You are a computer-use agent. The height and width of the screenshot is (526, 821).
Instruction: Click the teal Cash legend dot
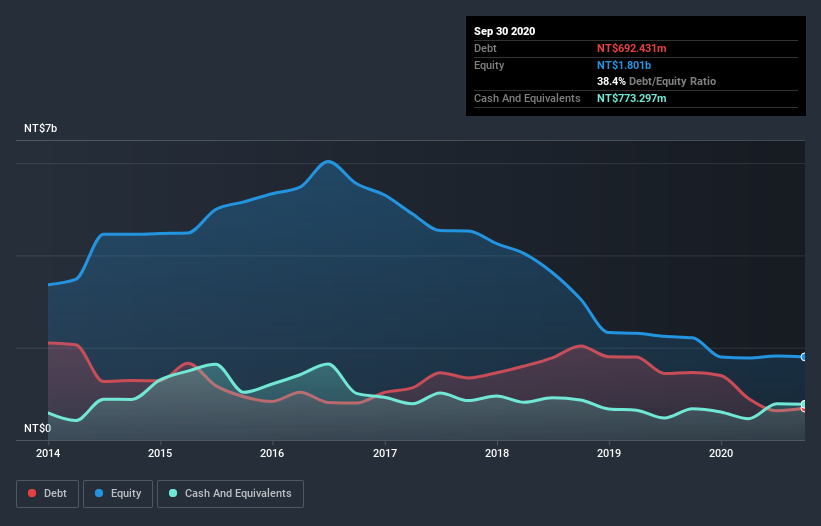coord(173,493)
